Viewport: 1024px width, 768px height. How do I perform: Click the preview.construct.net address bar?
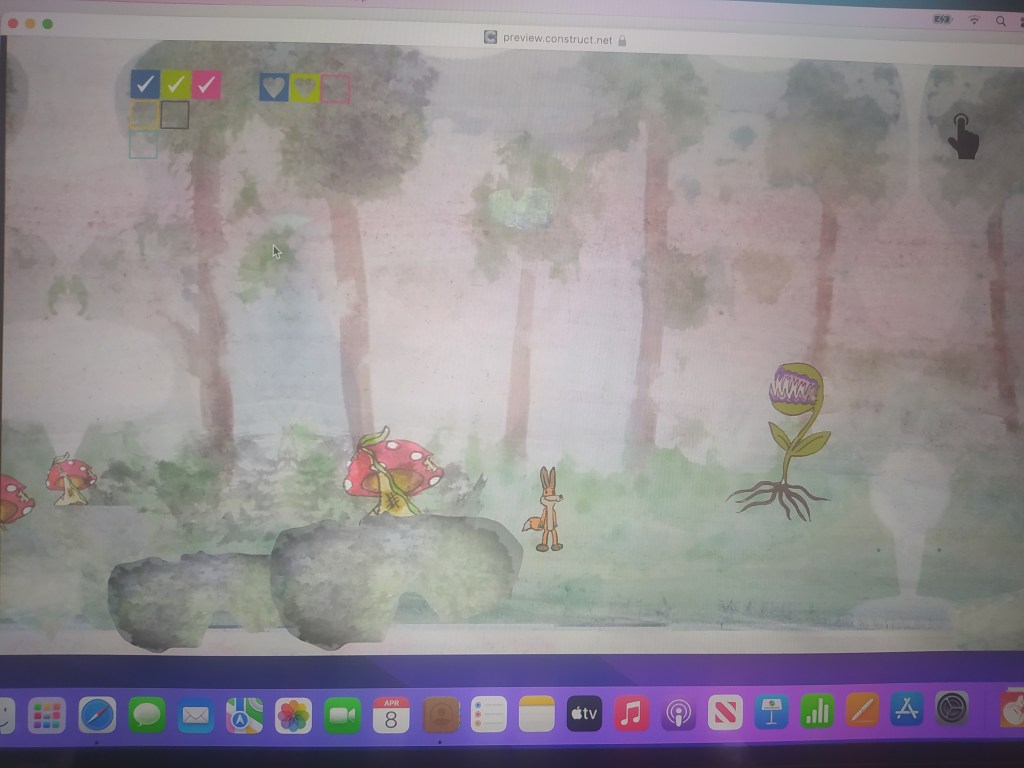(556, 39)
